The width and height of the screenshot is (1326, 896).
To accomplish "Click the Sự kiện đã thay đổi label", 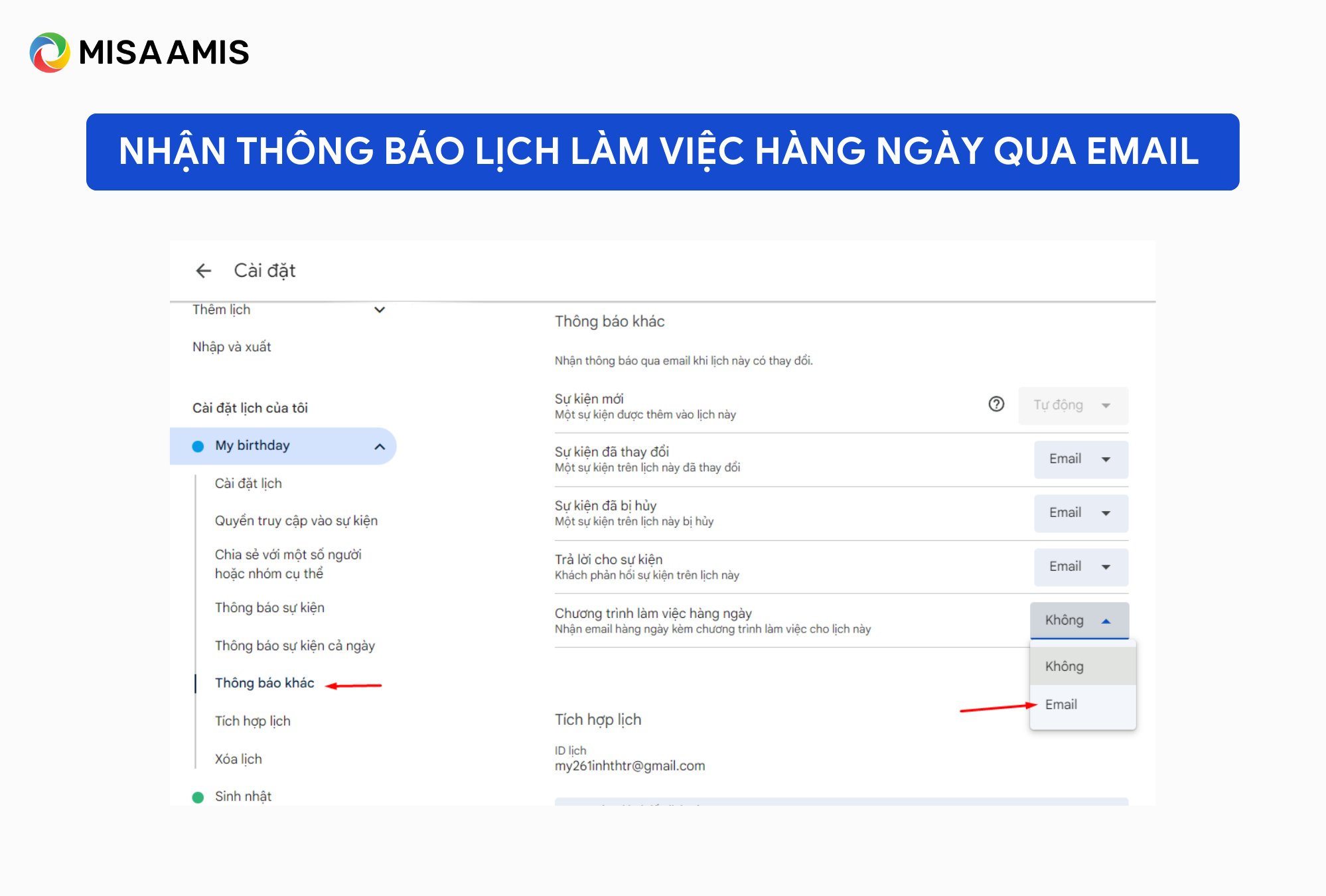I will pos(612,452).
